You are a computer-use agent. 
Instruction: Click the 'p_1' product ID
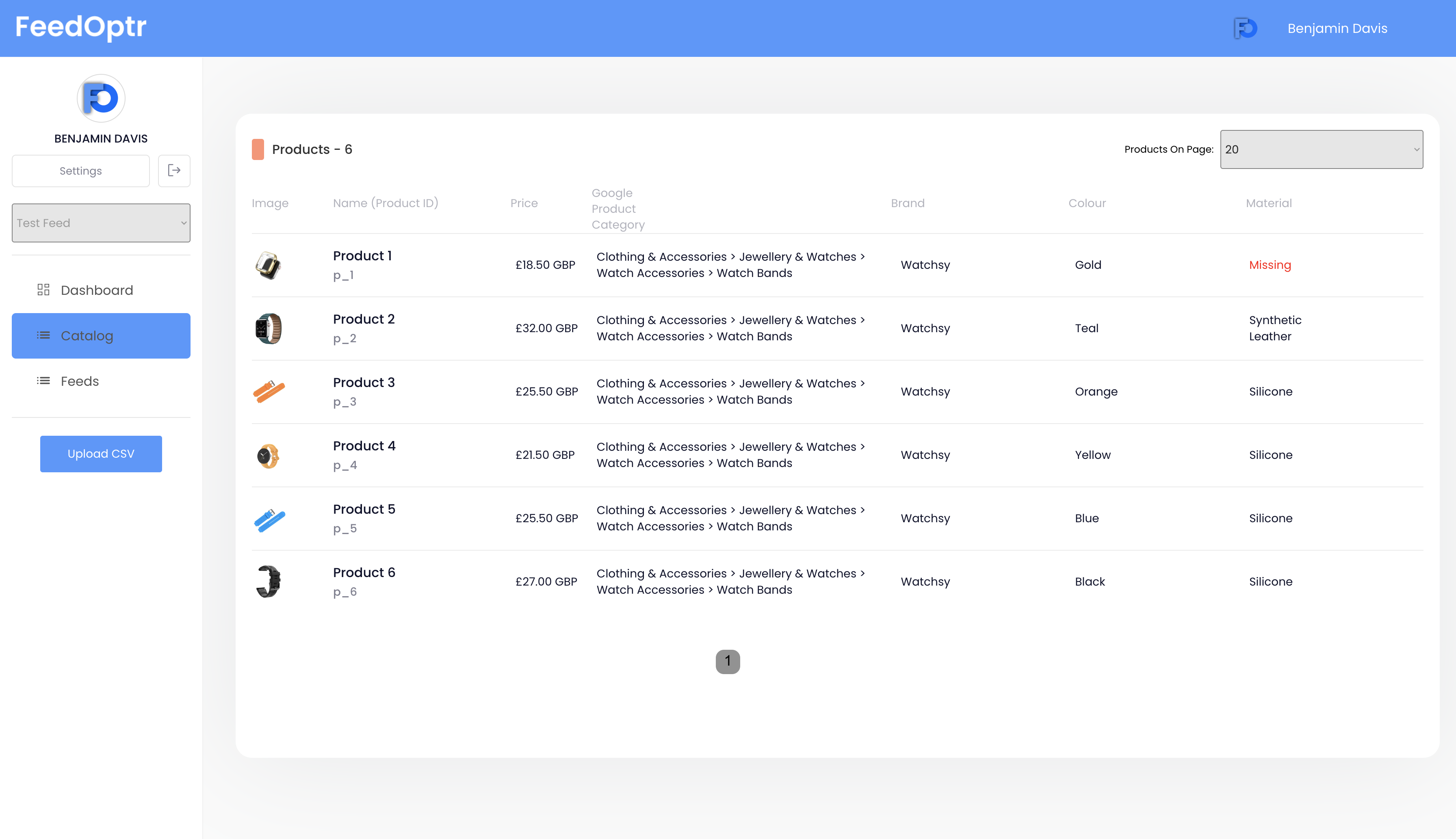[343, 275]
